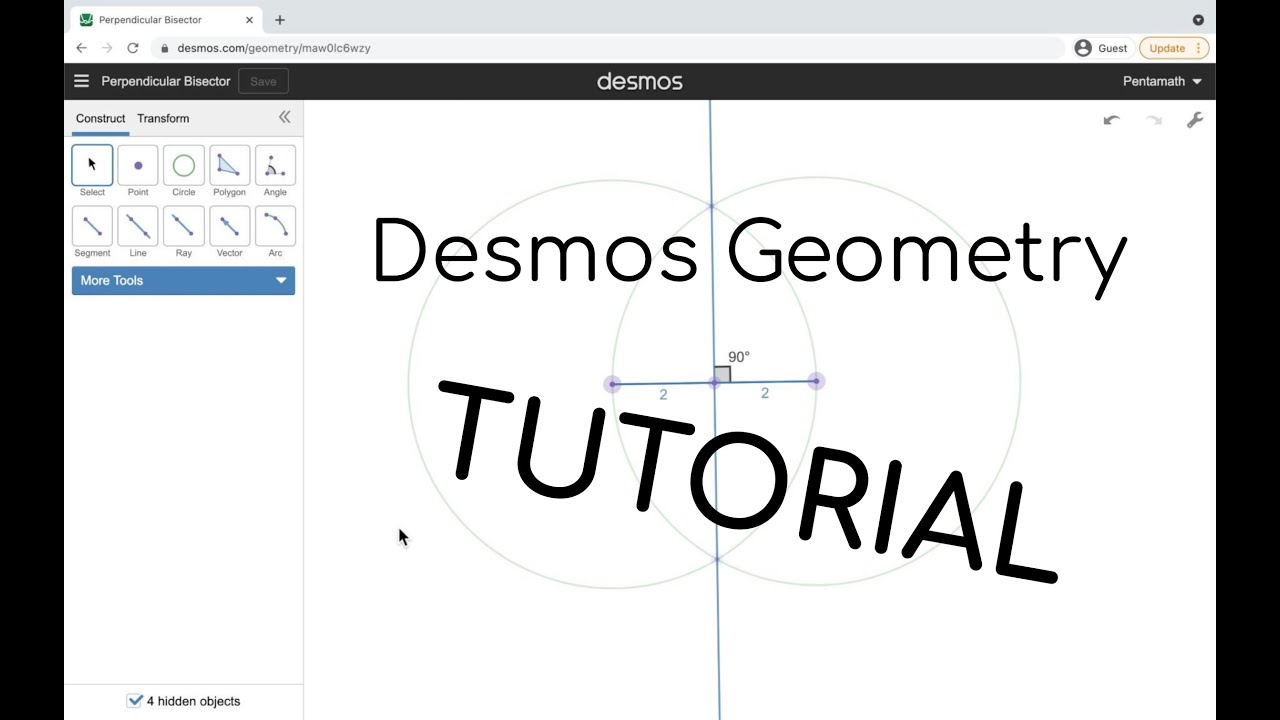Open the Pentamath account dropdown
This screenshot has width=1280, height=720.
pos(1162,81)
